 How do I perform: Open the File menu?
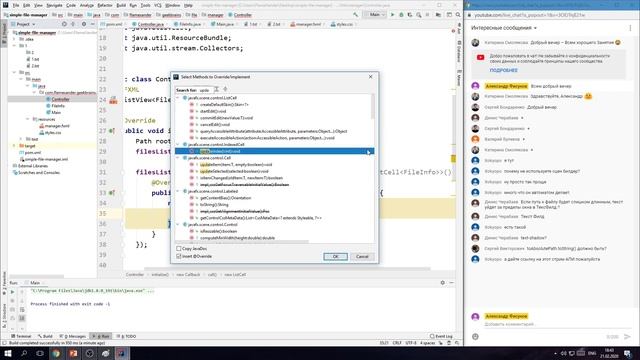click(x=16, y=5)
